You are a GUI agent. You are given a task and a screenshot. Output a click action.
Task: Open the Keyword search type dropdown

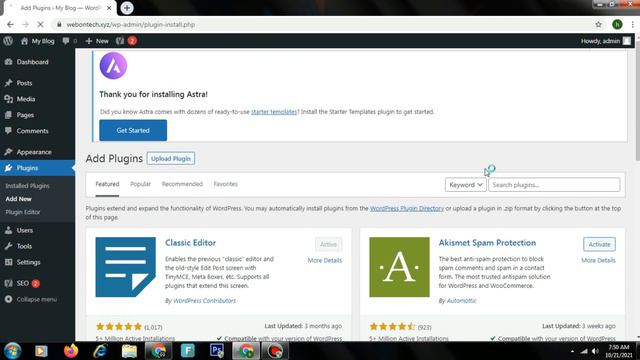[x=465, y=185]
